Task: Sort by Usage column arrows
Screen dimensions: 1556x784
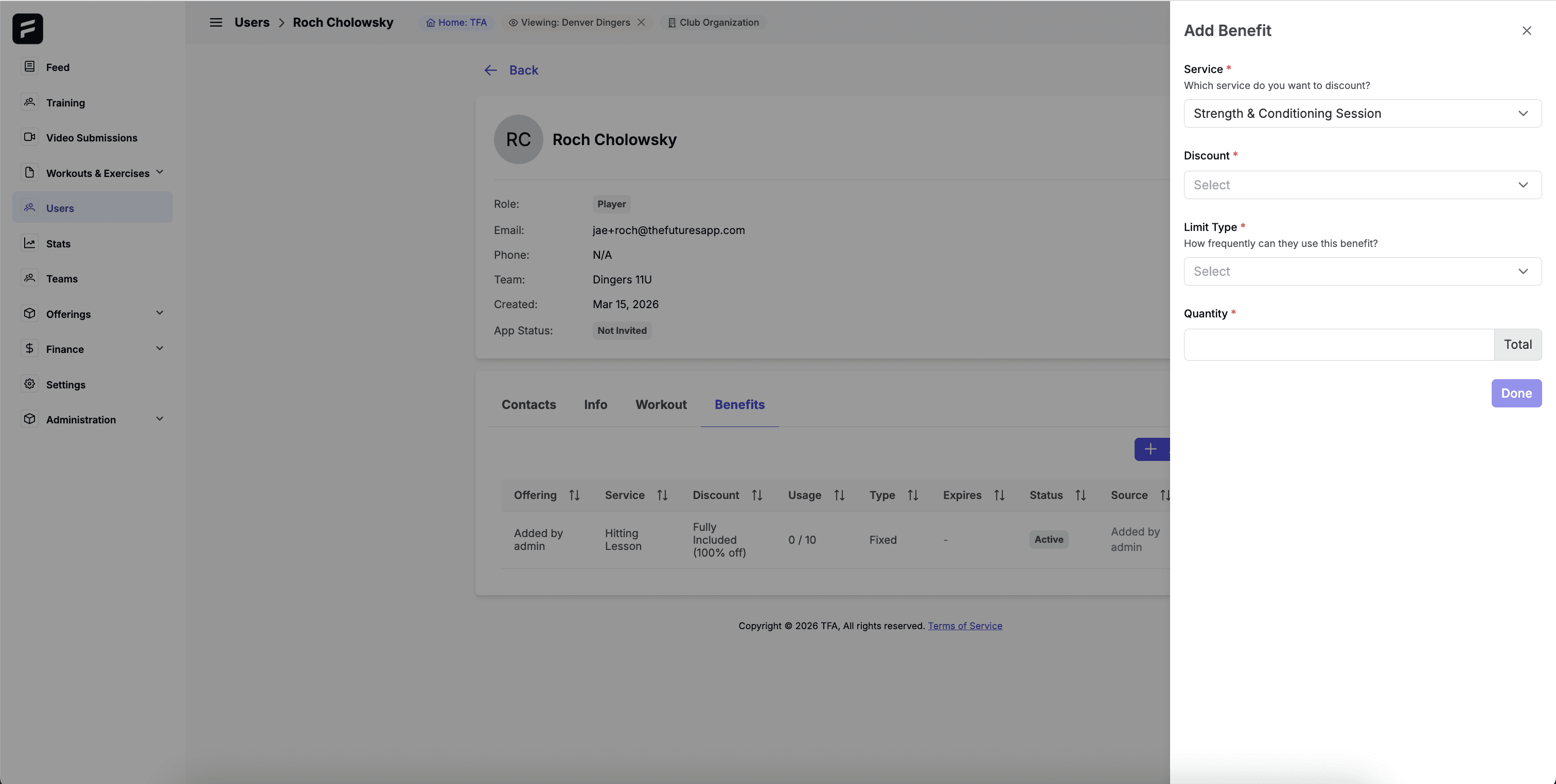Action: pyautogui.click(x=839, y=495)
